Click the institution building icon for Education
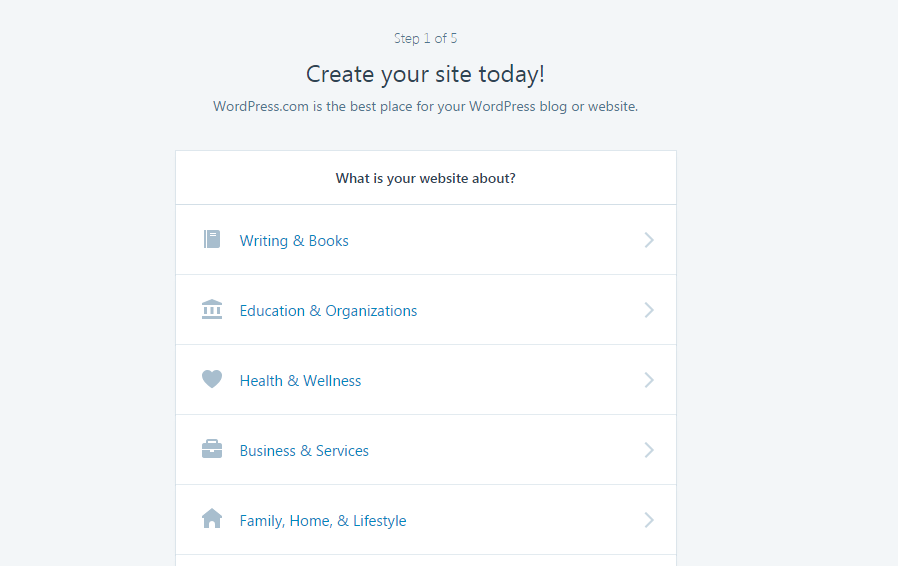The image size is (898, 566). click(211, 310)
